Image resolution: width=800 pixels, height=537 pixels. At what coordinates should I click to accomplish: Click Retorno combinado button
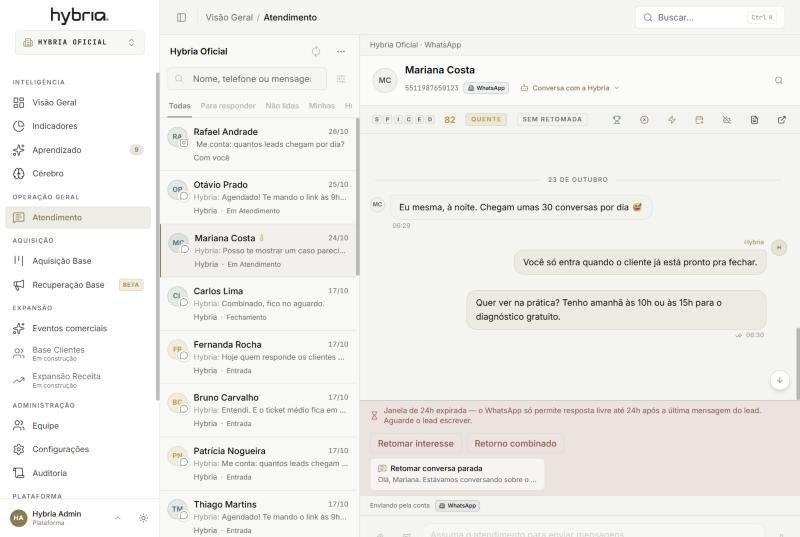[x=515, y=443]
